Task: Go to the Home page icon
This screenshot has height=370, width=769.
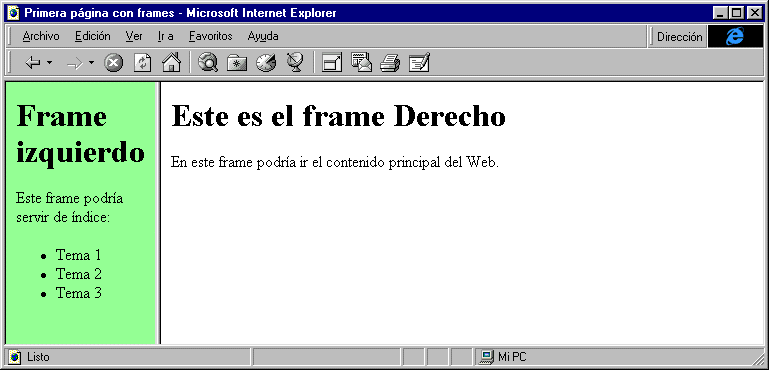Action: (x=171, y=63)
